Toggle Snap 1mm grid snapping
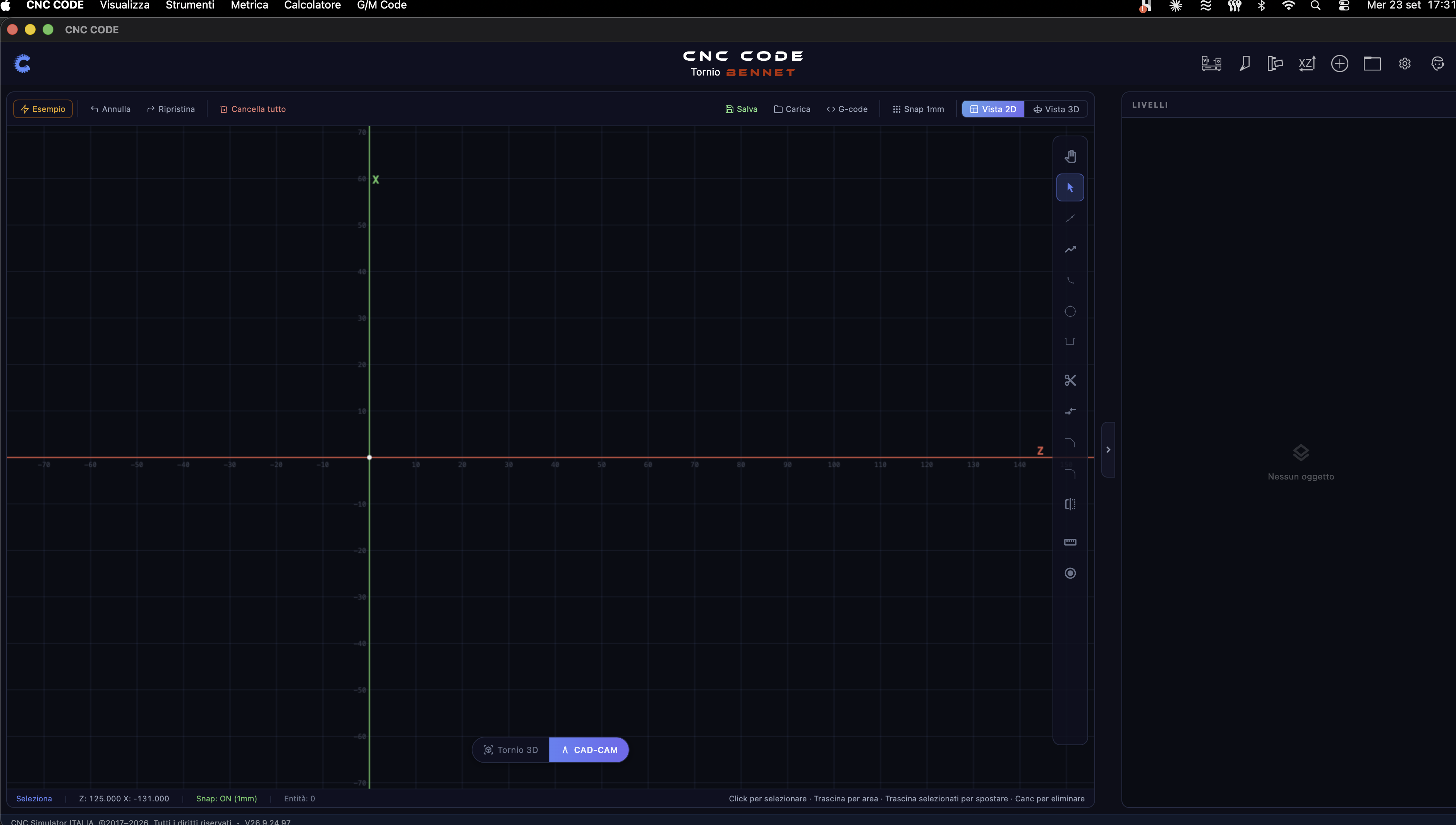The width and height of the screenshot is (1456, 825). [x=918, y=109]
